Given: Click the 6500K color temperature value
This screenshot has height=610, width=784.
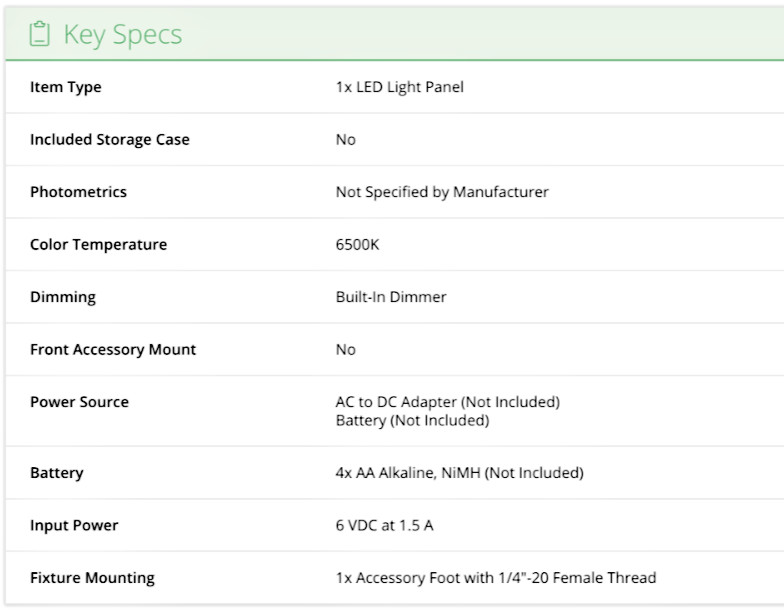Looking at the screenshot, I should [x=357, y=245].
